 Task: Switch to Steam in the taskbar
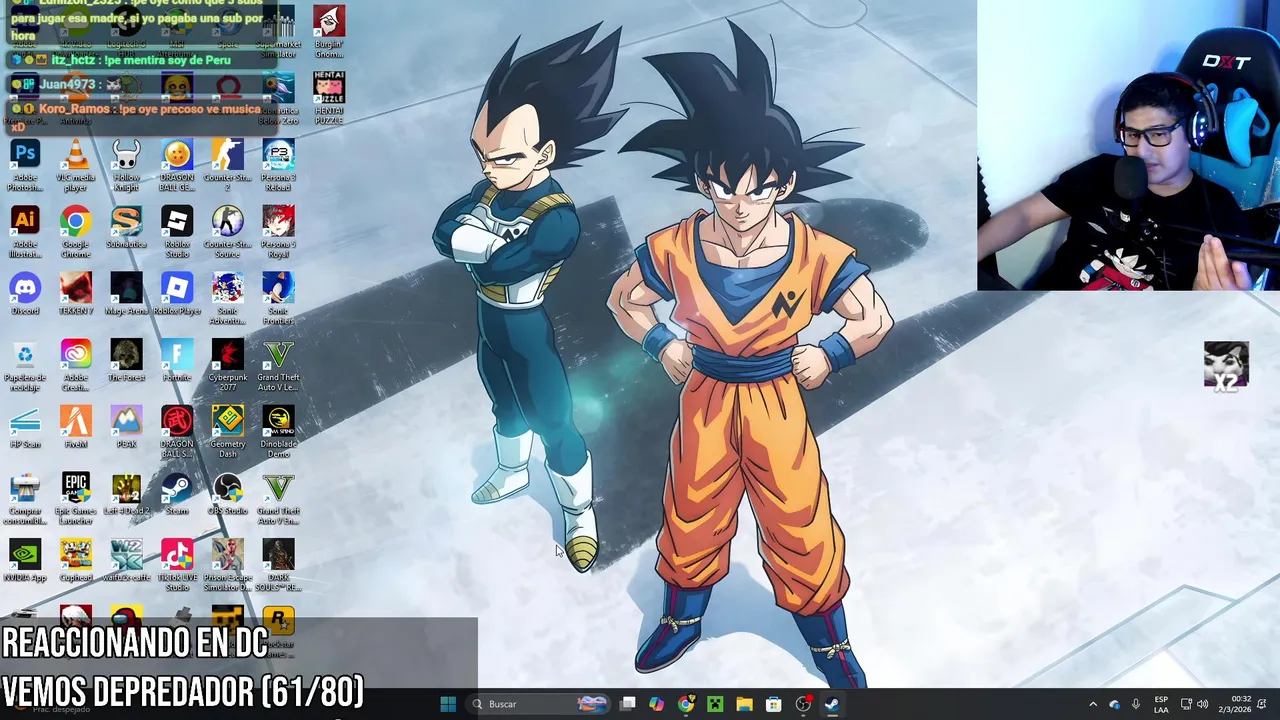pos(832,704)
